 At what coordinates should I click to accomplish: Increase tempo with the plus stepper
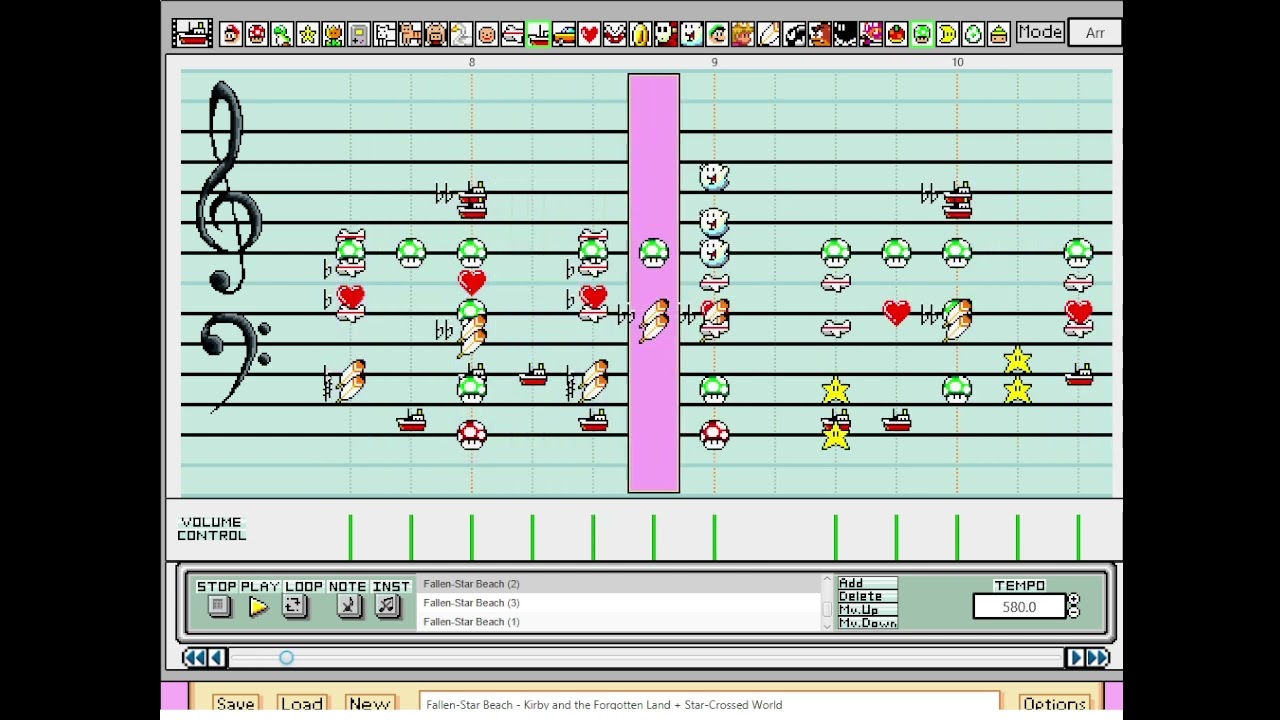pyautogui.click(x=1073, y=600)
